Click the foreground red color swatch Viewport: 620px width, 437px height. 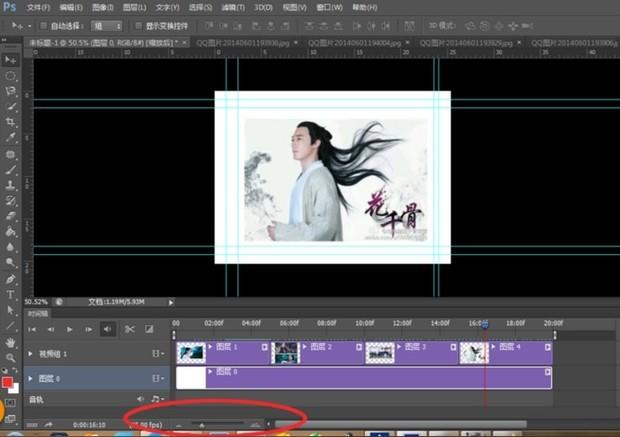click(x=7, y=382)
